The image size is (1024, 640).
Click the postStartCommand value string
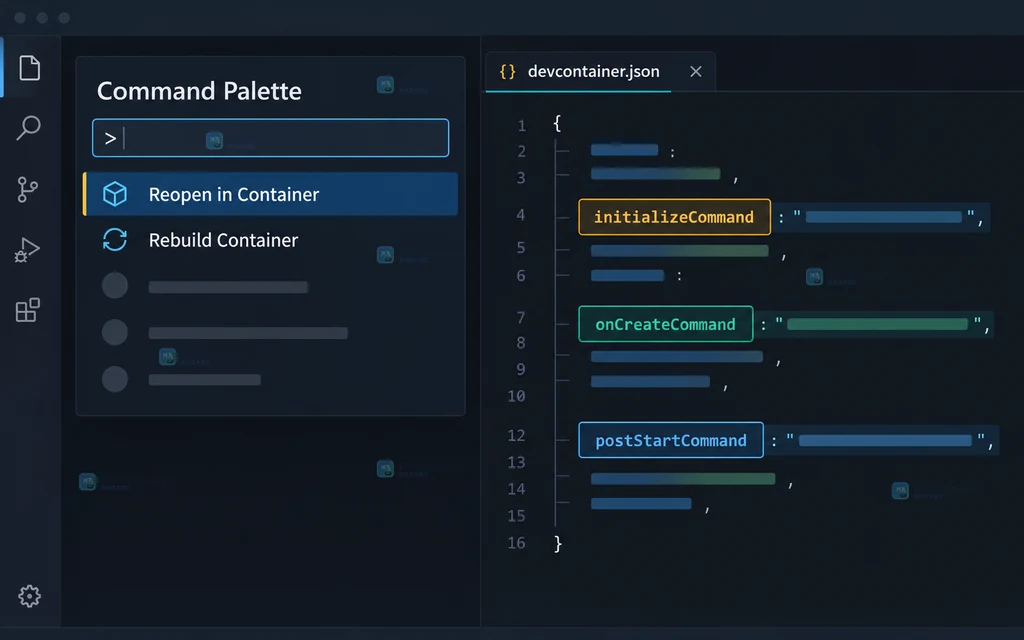coord(885,440)
